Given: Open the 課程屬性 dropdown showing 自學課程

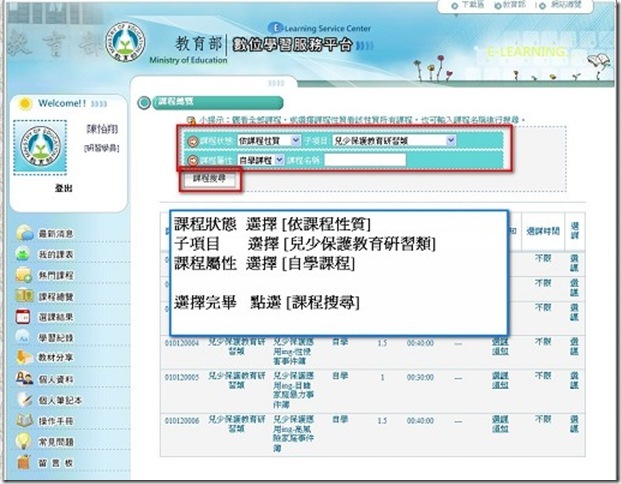Looking at the screenshot, I should click(x=261, y=160).
